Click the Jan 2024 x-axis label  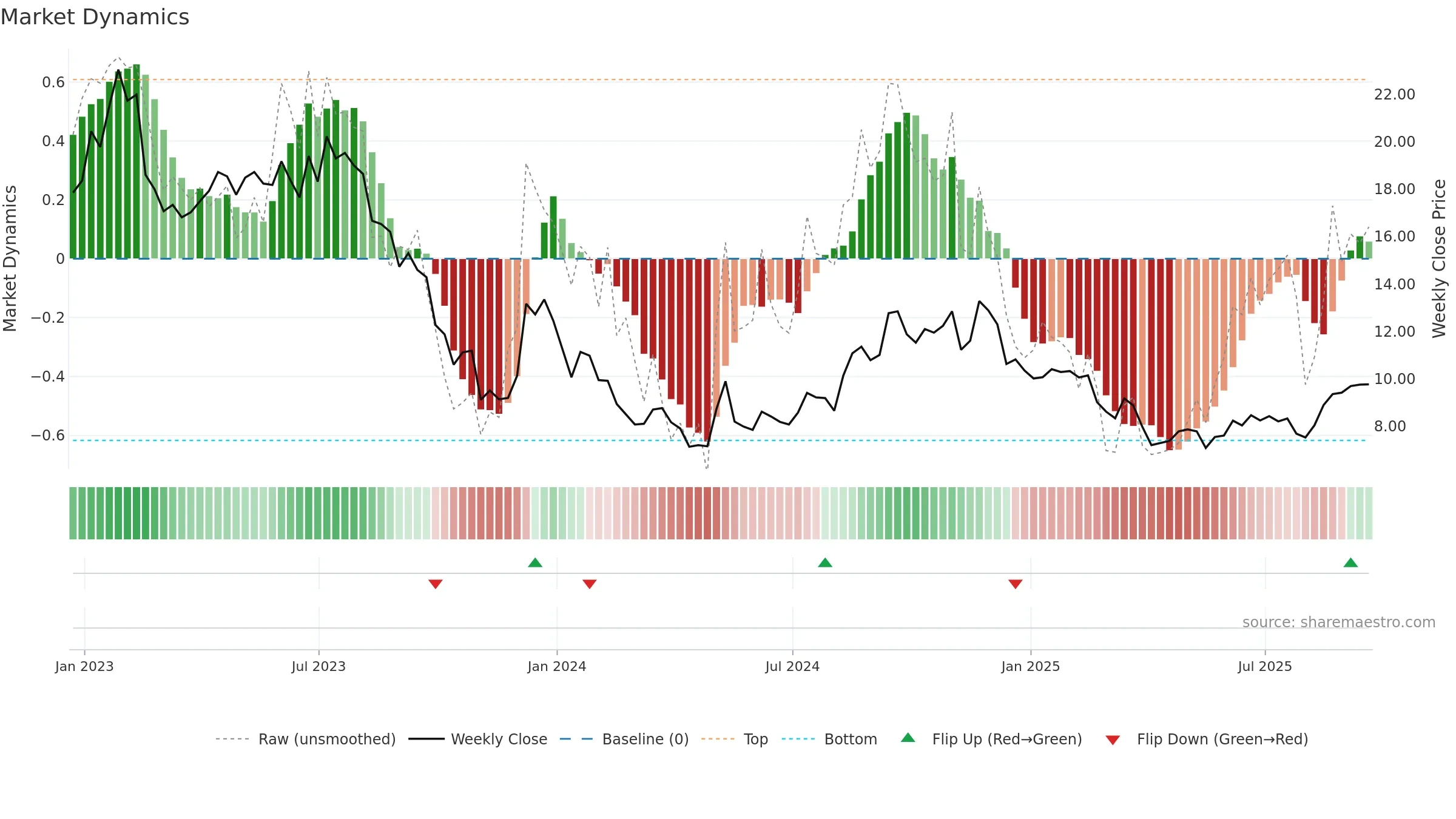point(557,666)
